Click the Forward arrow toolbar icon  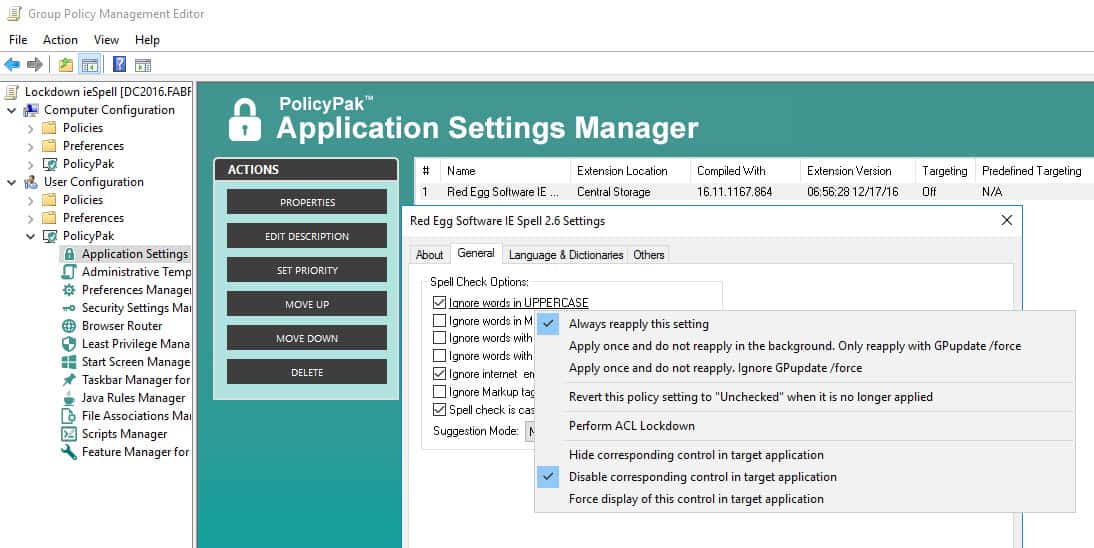pyautogui.click(x=34, y=65)
